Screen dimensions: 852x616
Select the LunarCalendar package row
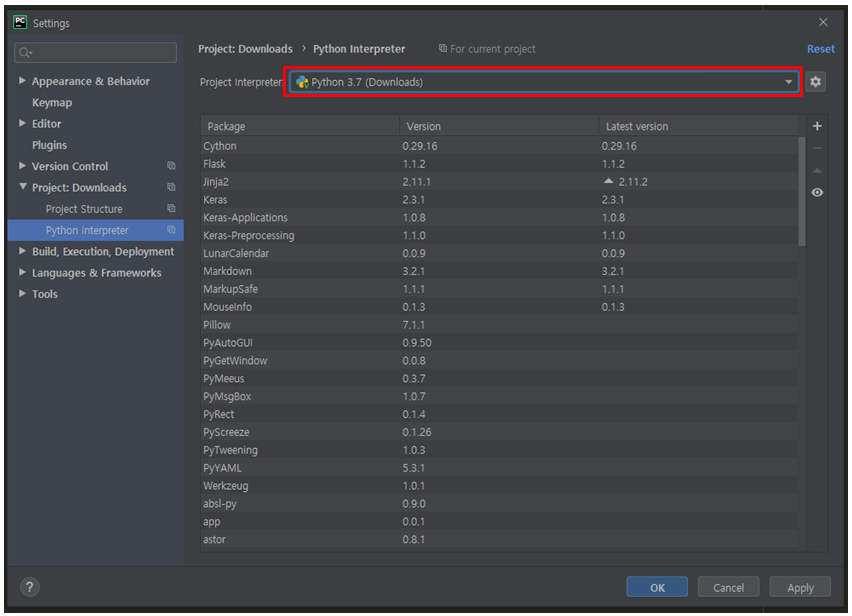[x=499, y=253]
